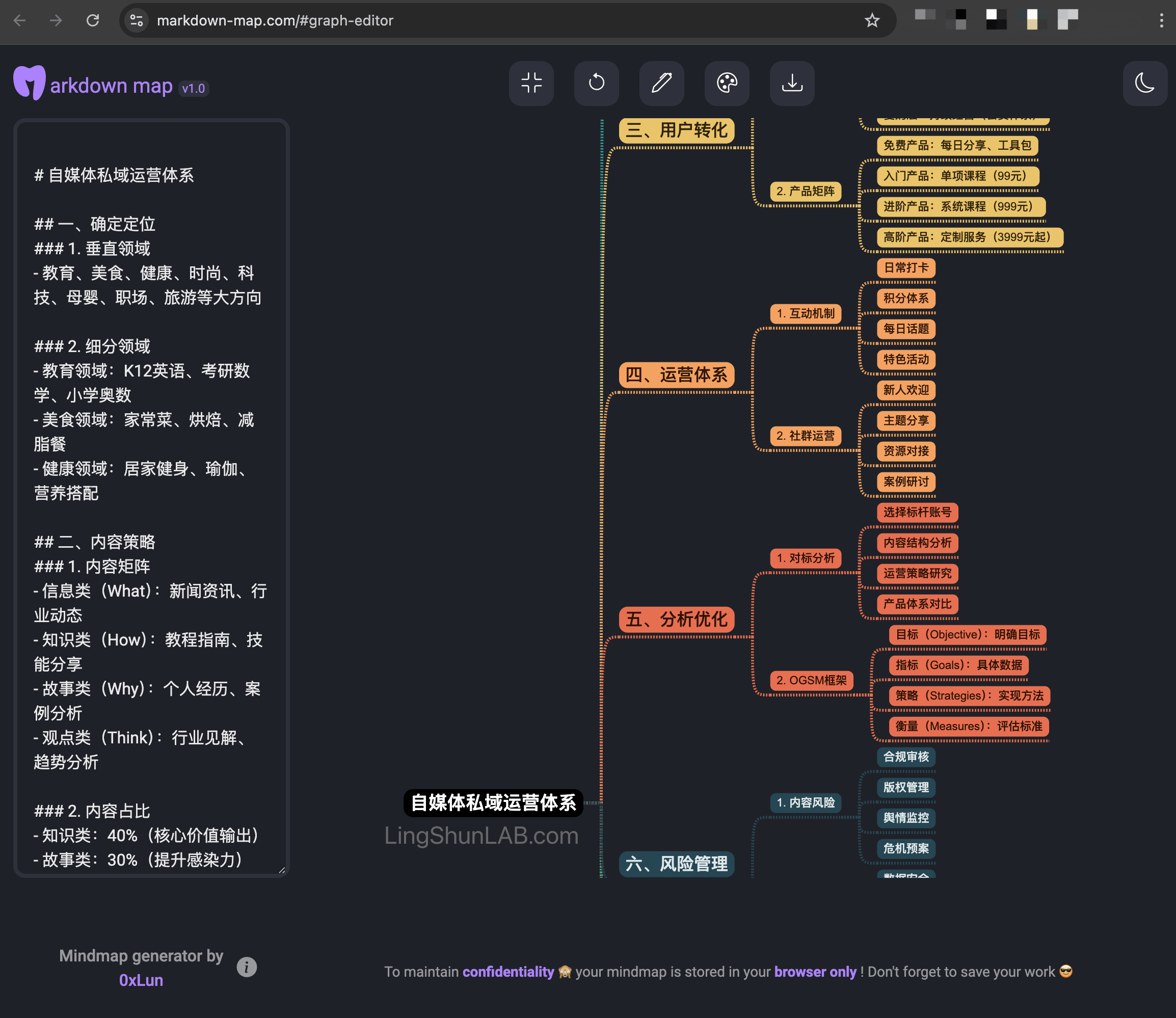
Task: Click the 案例研讨 node
Action: (x=906, y=483)
